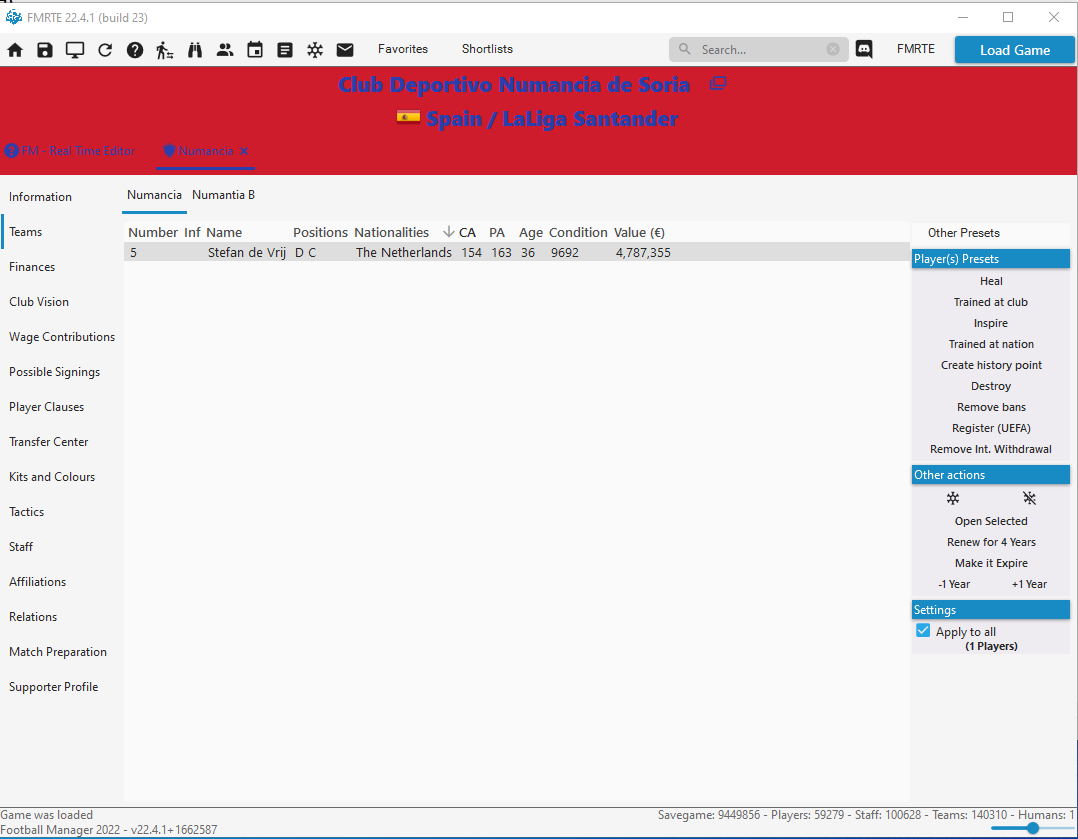This screenshot has height=839, width=1078.
Task: Adjust the zoom slider at bottom right
Action: [x=1032, y=828]
